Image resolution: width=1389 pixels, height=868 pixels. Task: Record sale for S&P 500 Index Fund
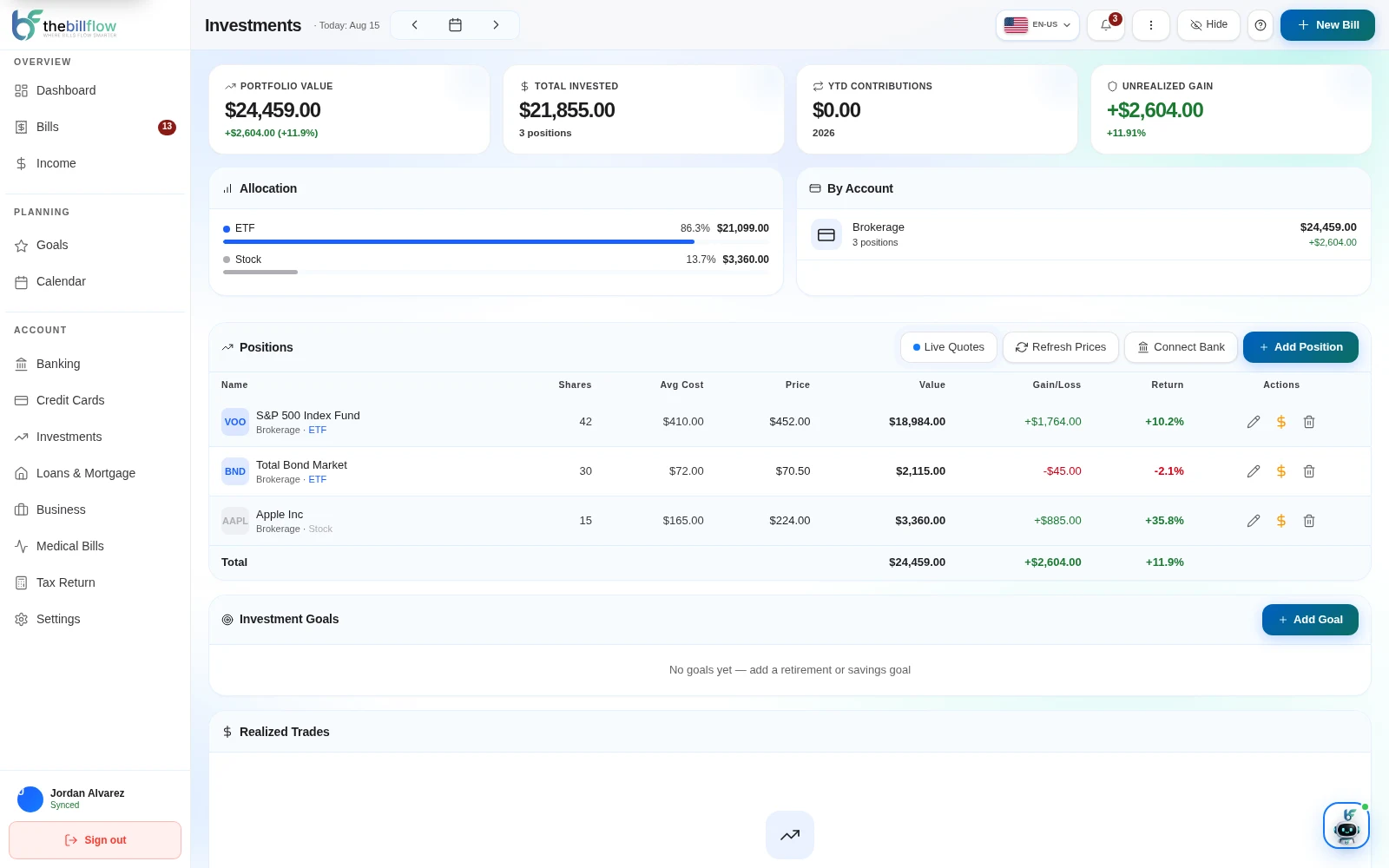[x=1281, y=422]
